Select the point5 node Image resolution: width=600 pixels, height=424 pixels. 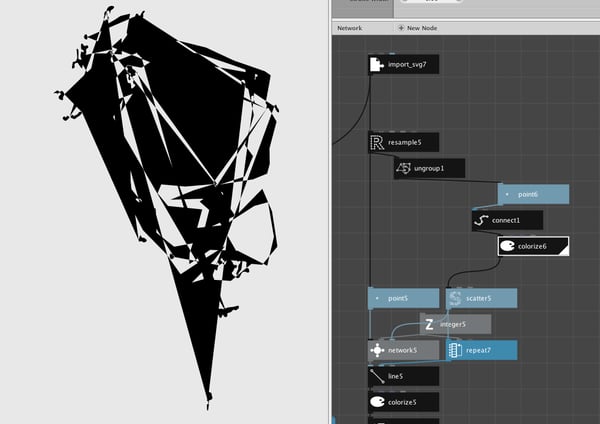404,298
